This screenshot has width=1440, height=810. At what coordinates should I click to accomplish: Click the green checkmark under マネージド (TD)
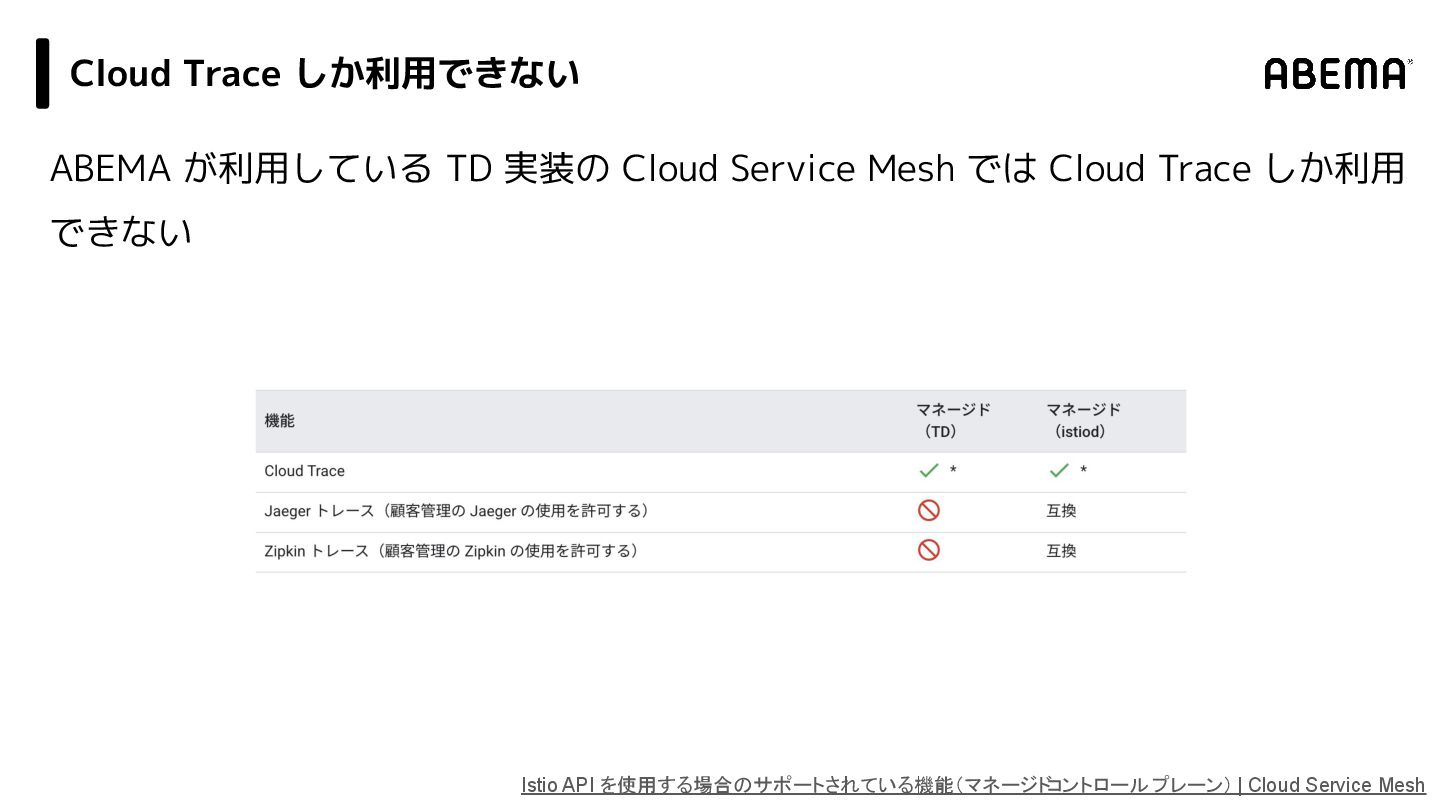click(x=928, y=470)
